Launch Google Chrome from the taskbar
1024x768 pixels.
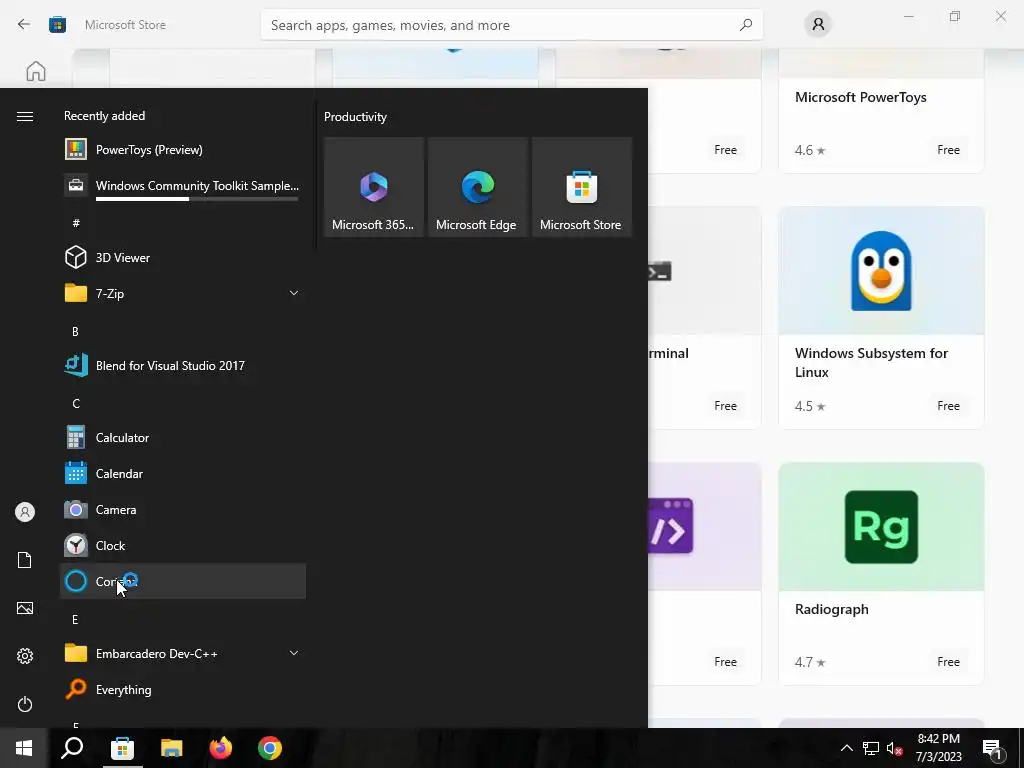[270, 748]
